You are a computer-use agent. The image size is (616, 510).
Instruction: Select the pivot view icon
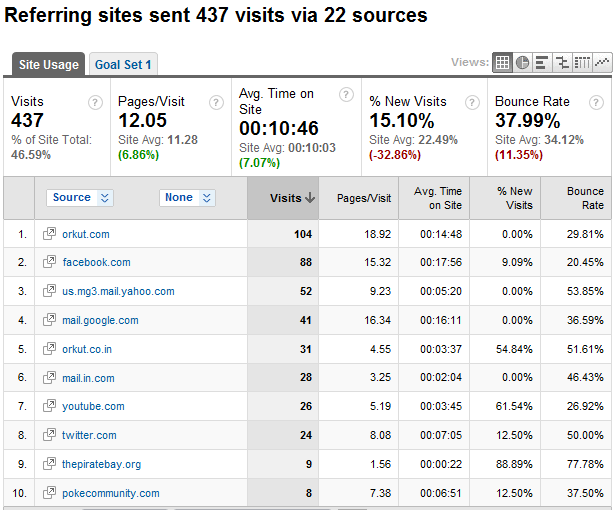coord(582,62)
